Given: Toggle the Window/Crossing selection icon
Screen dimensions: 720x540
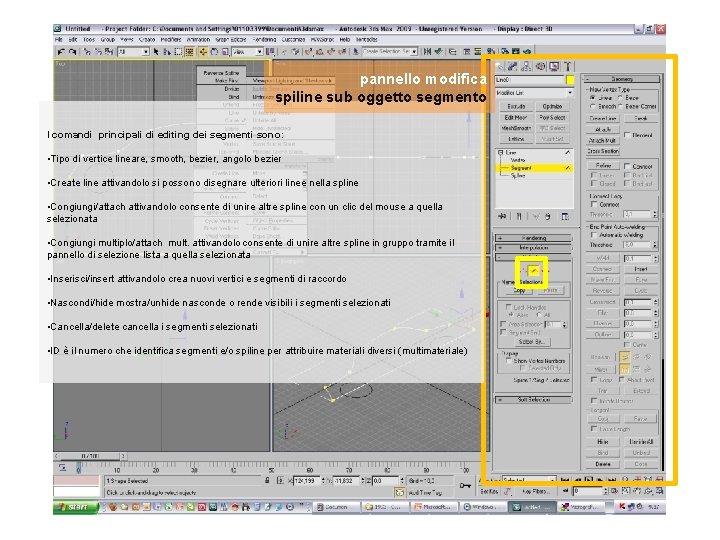Looking at the screenshot, I should pos(189,52).
